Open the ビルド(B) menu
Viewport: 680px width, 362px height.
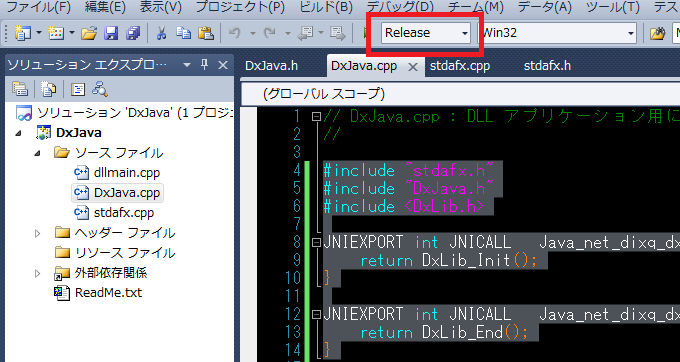pyautogui.click(x=326, y=7)
